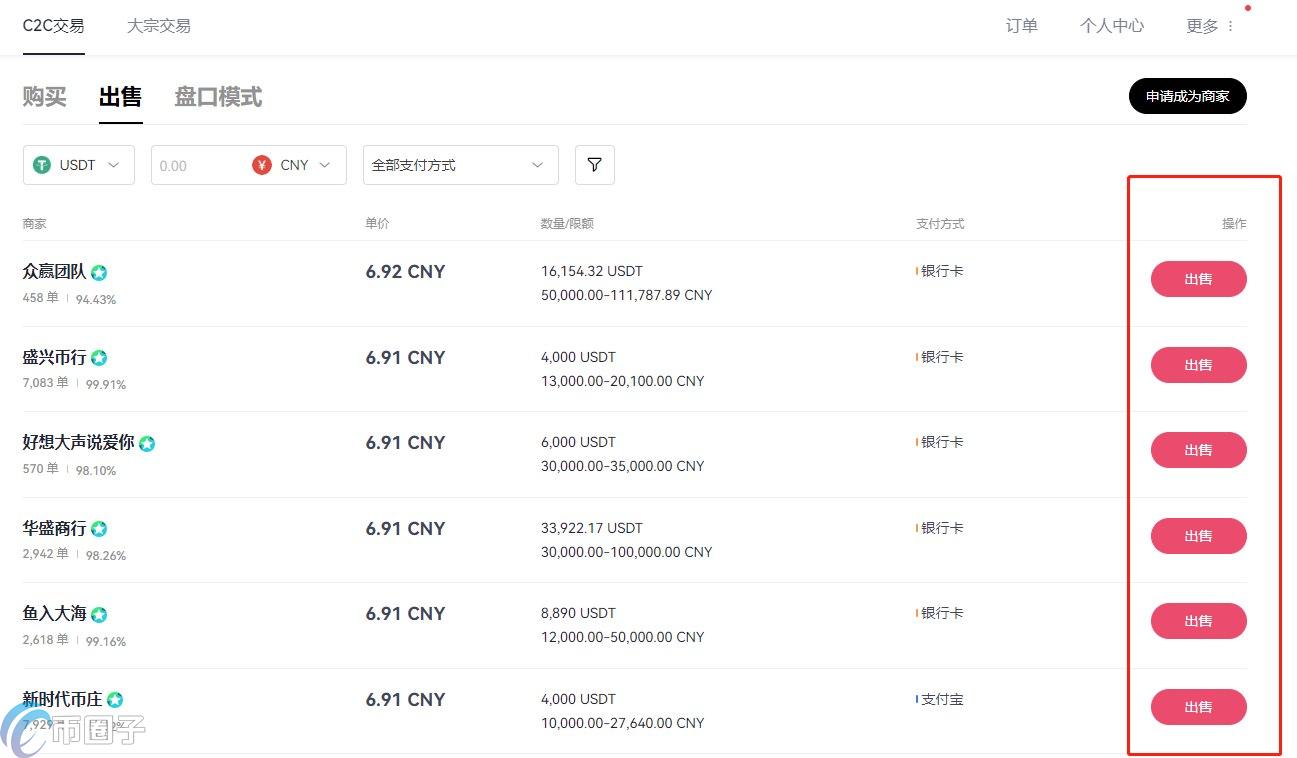This screenshot has height=758, width=1297.
Task: Click verified badge beside 华盛商行
Action: pyautogui.click(x=99, y=529)
